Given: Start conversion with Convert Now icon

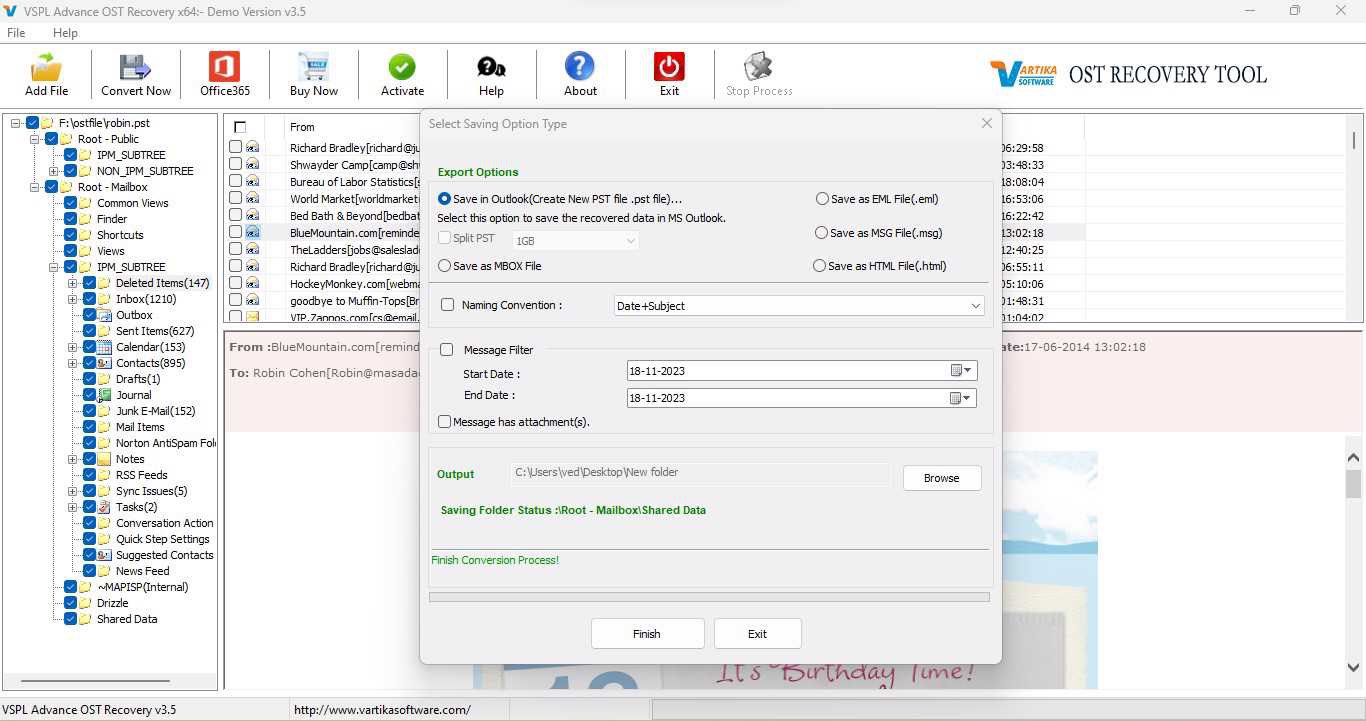Looking at the screenshot, I should [136, 67].
